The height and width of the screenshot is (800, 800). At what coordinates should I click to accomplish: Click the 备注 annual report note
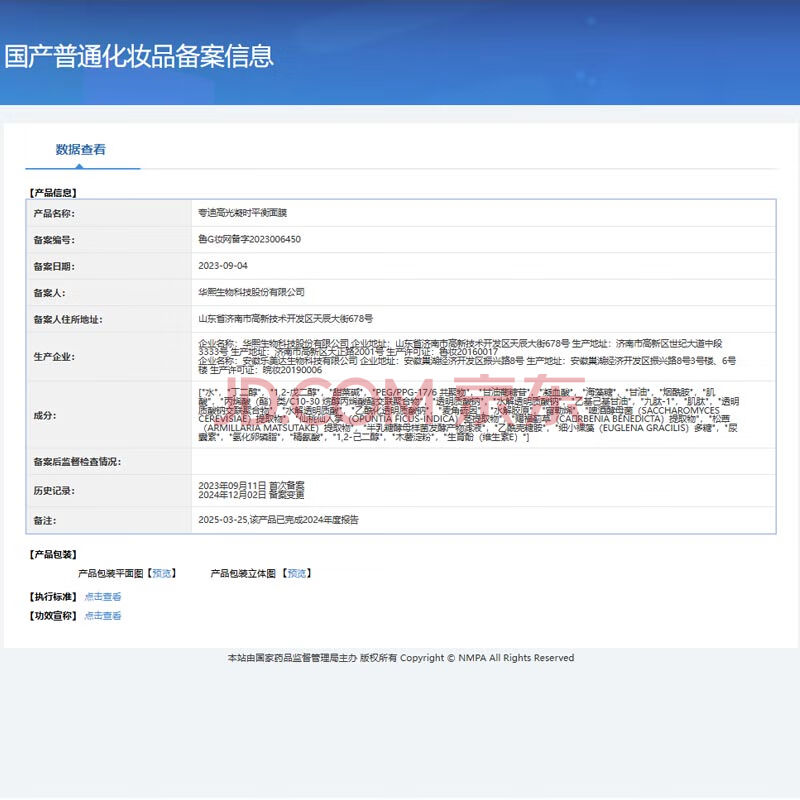click(279, 520)
